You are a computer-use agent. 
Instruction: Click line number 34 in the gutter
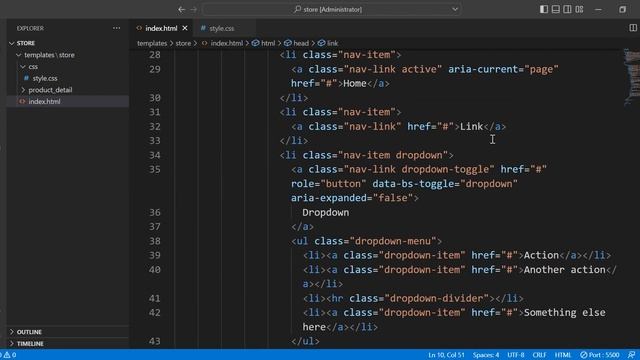click(154, 155)
